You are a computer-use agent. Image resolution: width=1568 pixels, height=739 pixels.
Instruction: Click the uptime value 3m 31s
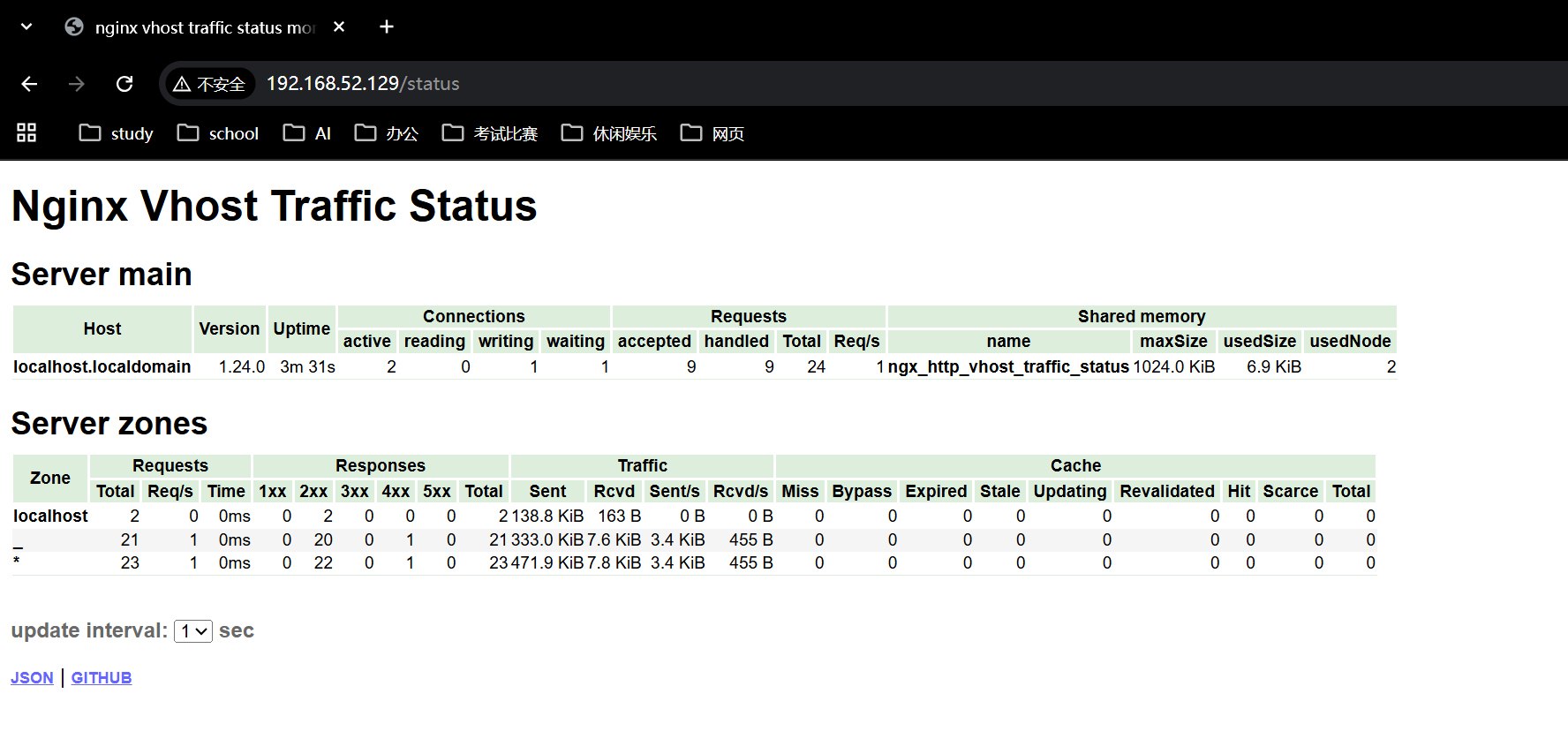(307, 366)
